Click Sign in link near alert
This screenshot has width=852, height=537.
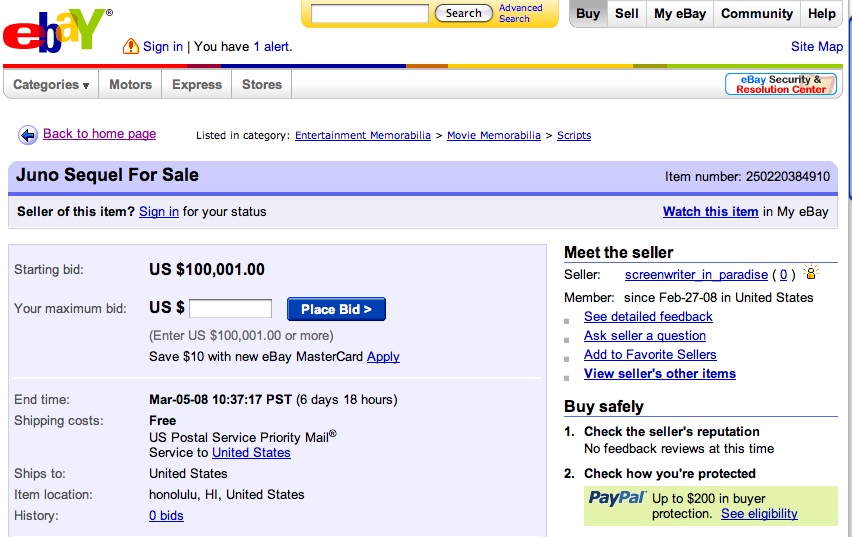click(x=162, y=47)
